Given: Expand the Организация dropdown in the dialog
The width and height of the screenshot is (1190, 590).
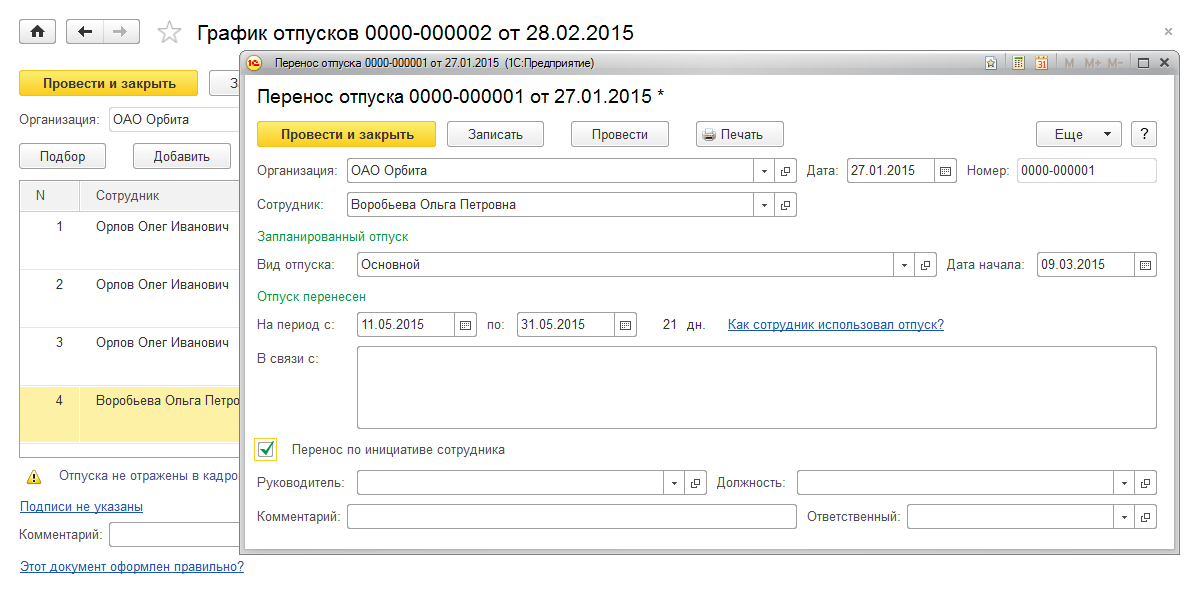Looking at the screenshot, I should click(x=765, y=171).
